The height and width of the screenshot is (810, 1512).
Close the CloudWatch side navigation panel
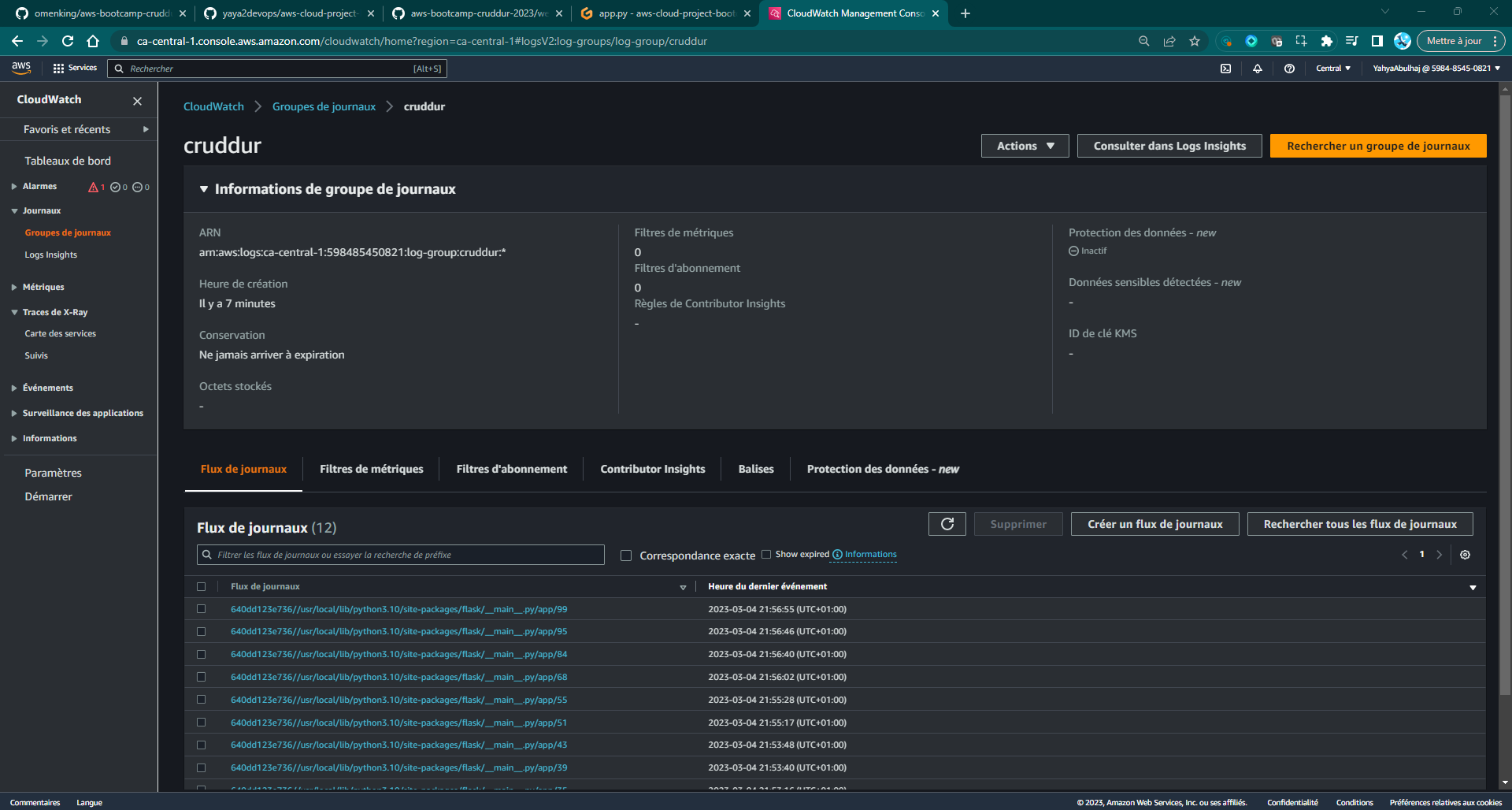coord(137,101)
